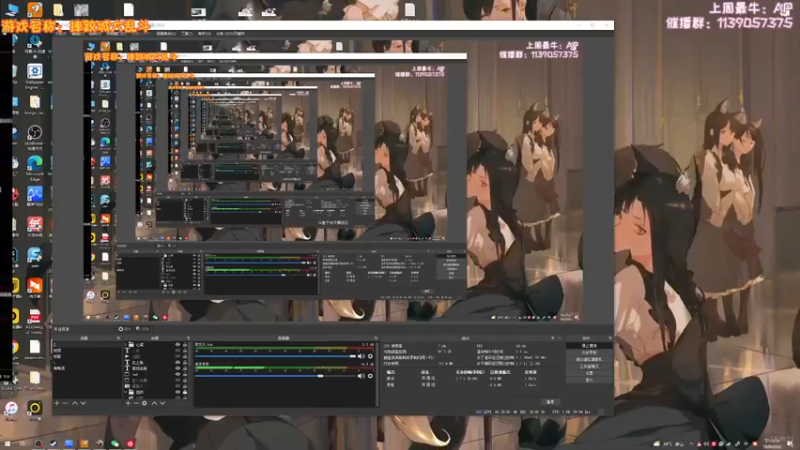
Task: Open the yellow ring app desktop icon
Action: coord(35,409)
